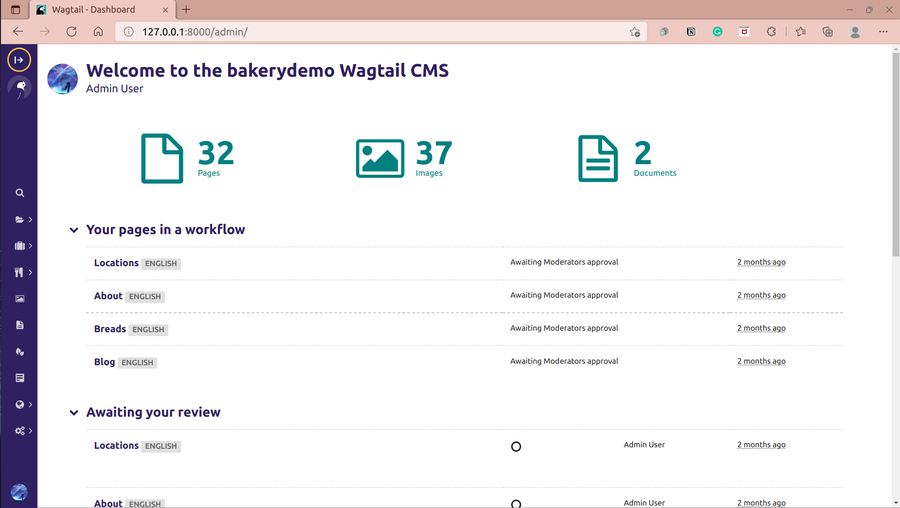Reload the page

(x=71, y=32)
